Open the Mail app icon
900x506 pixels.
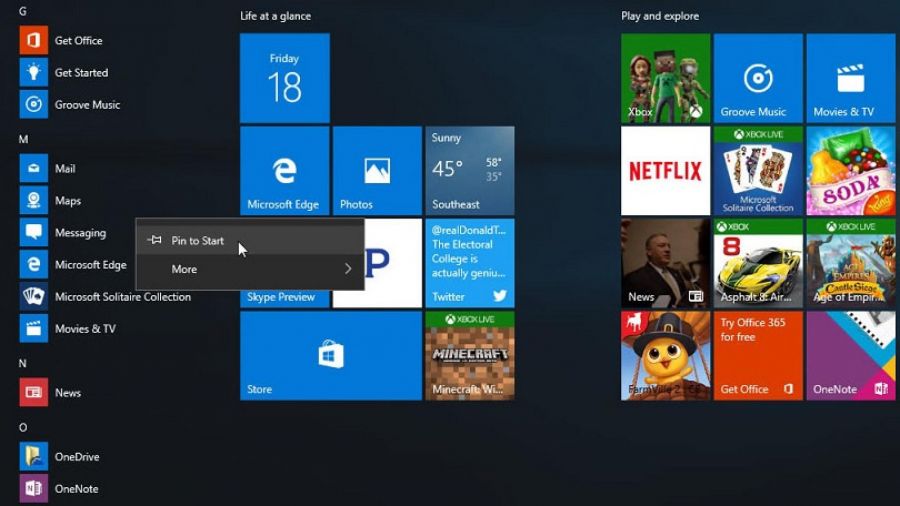[x=33, y=169]
